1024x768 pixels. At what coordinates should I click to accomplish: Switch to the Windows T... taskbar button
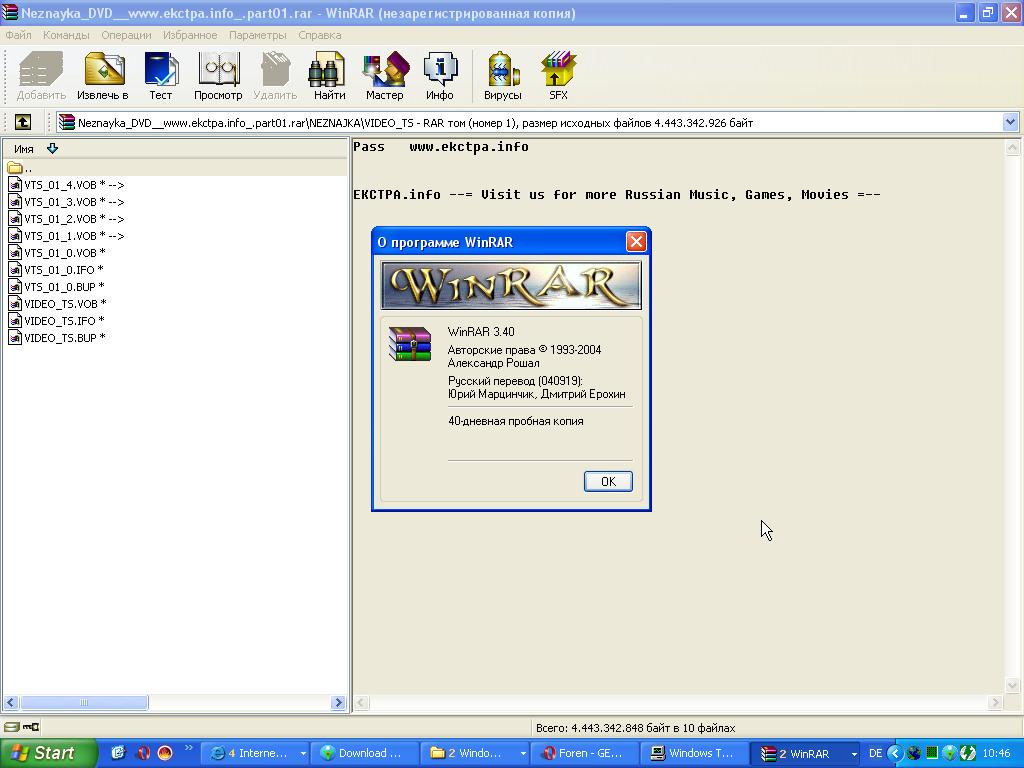point(694,753)
